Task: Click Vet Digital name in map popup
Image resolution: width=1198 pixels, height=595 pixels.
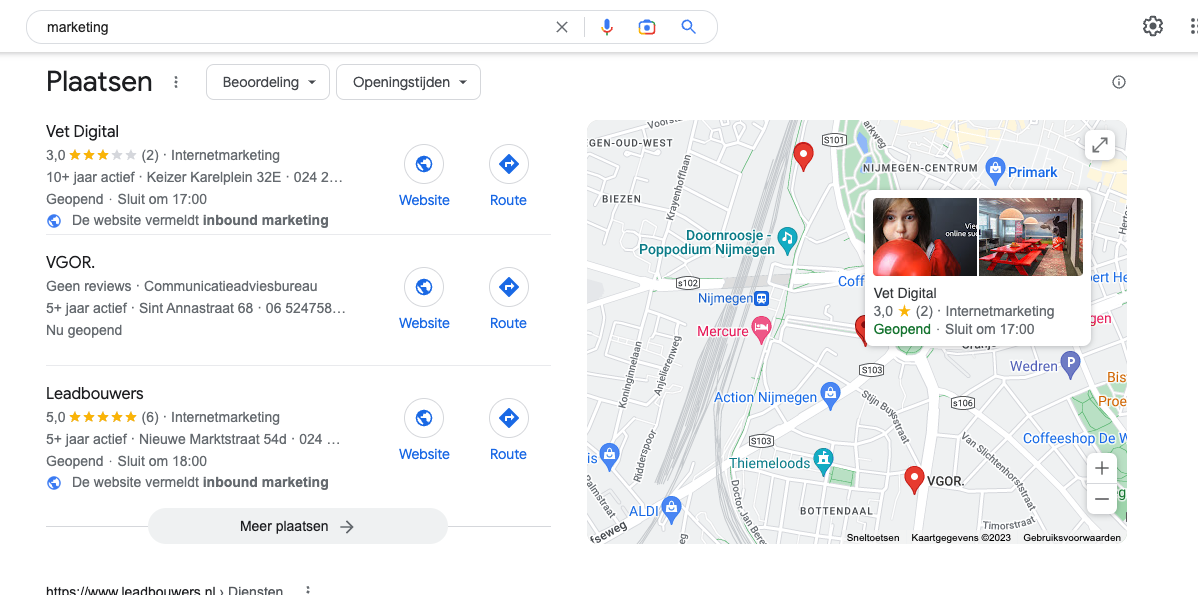Action: [905, 293]
